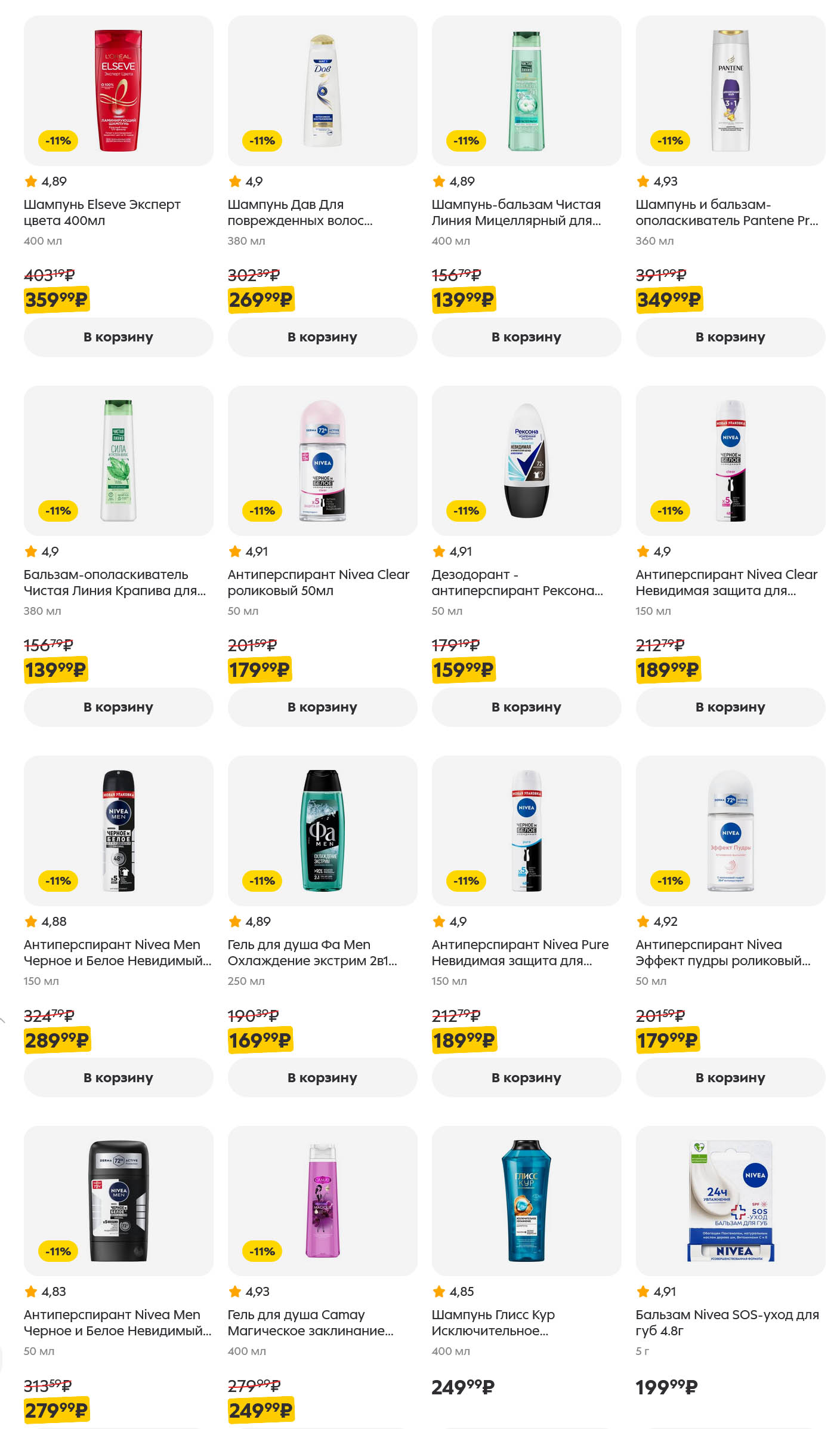Click the 4,93 star rating of Camay gel
This screenshot has width=840, height=1429.
(249, 1292)
